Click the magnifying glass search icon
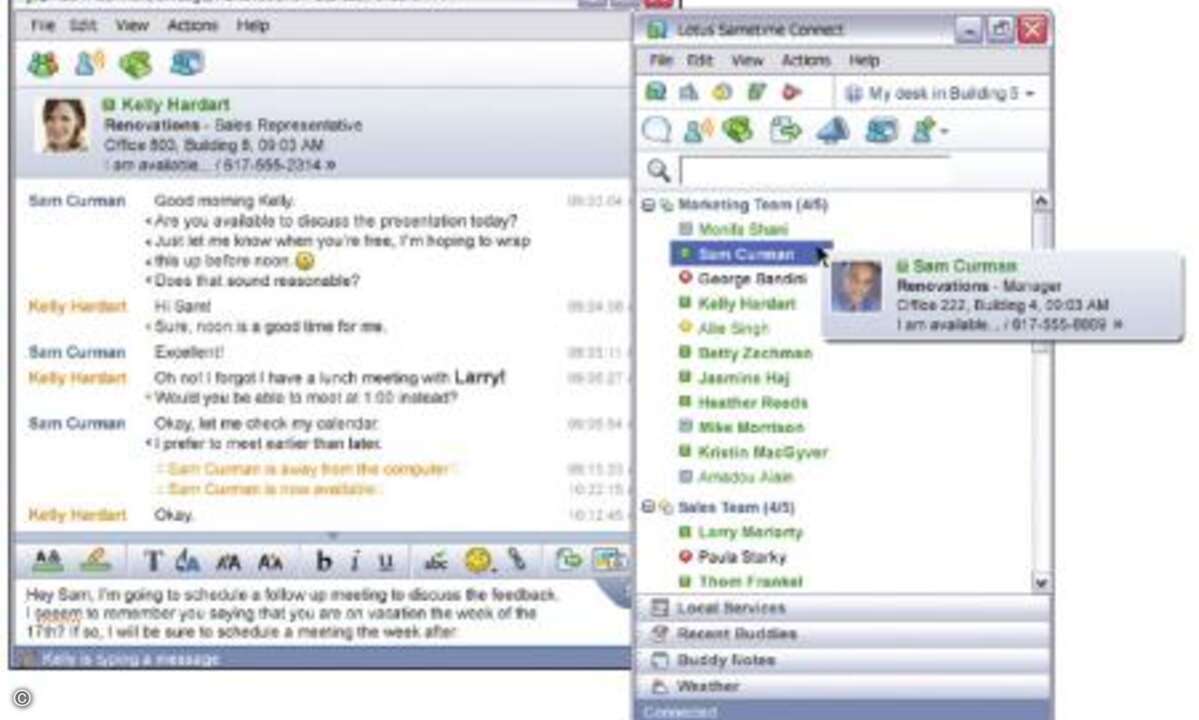 click(658, 170)
